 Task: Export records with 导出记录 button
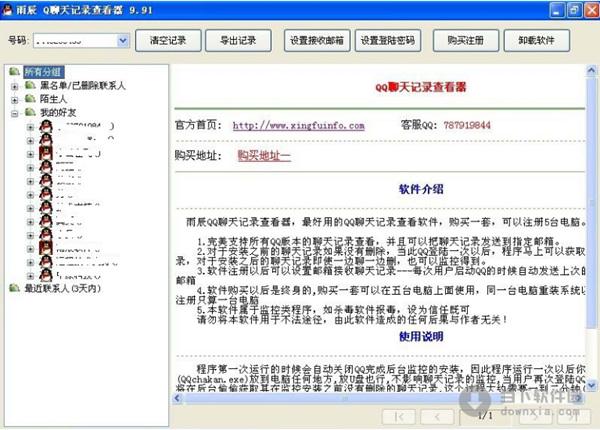[238, 41]
